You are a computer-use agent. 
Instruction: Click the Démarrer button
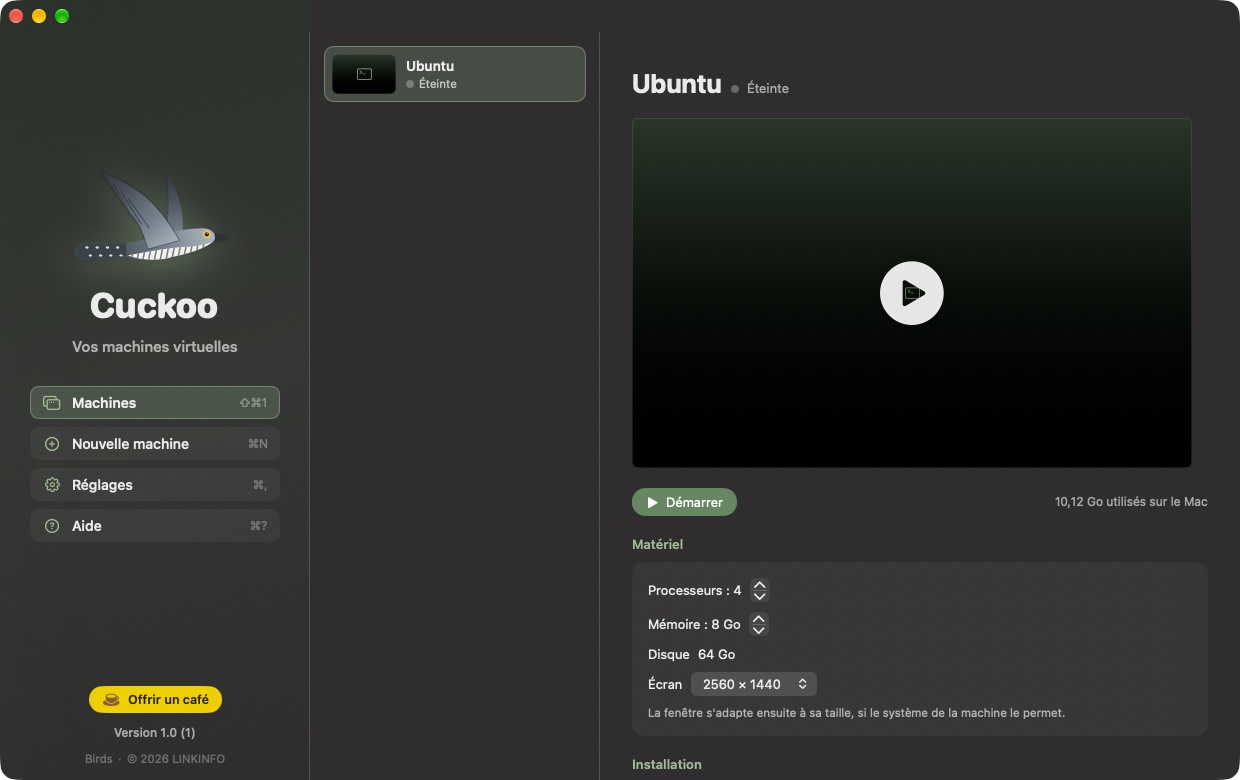tap(684, 502)
